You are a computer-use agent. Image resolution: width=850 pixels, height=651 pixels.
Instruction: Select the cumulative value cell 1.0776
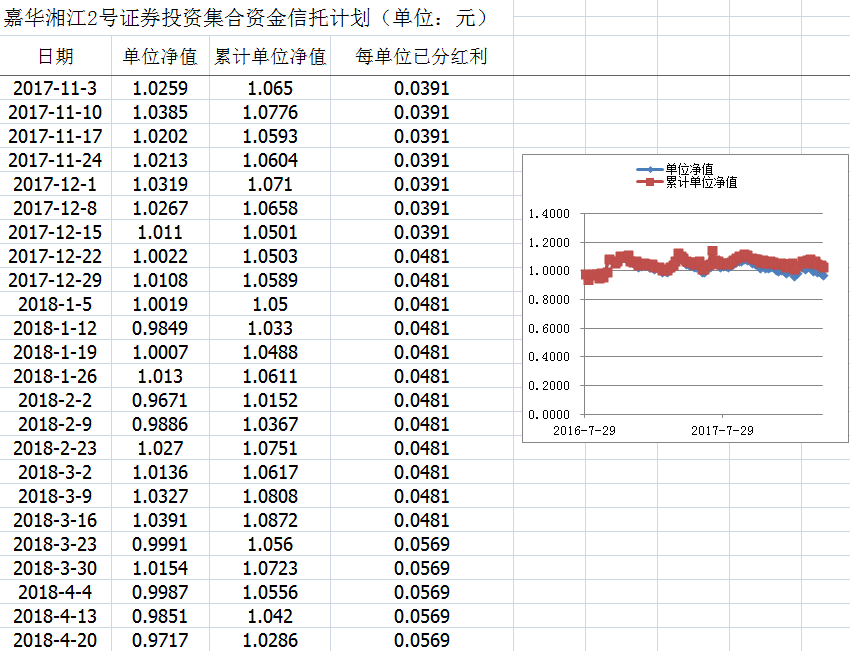[270, 112]
